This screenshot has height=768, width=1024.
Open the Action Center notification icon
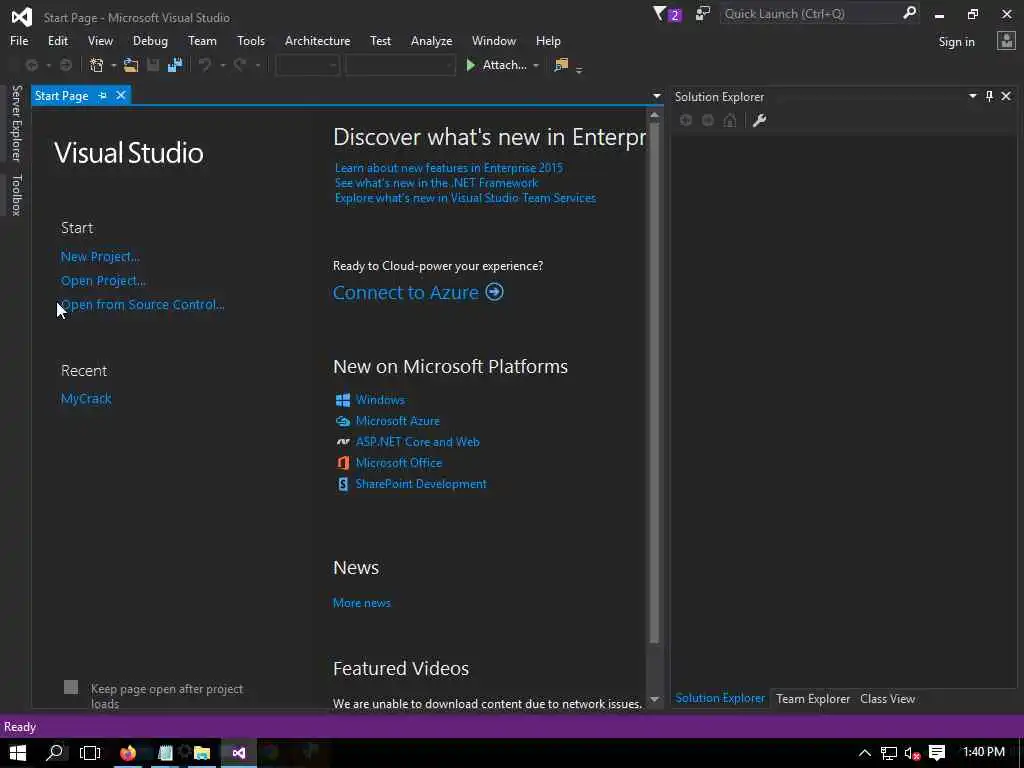pyautogui.click(x=937, y=752)
